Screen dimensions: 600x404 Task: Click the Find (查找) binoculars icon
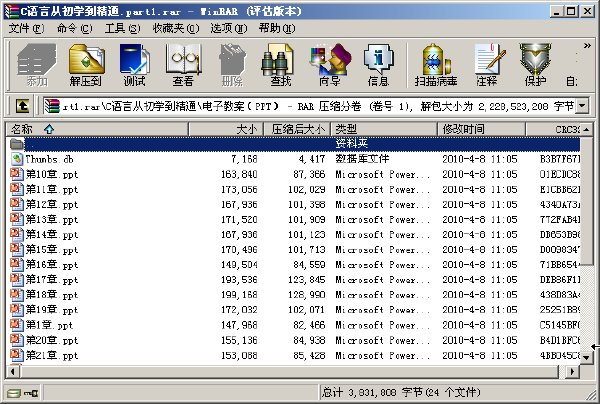point(280,64)
